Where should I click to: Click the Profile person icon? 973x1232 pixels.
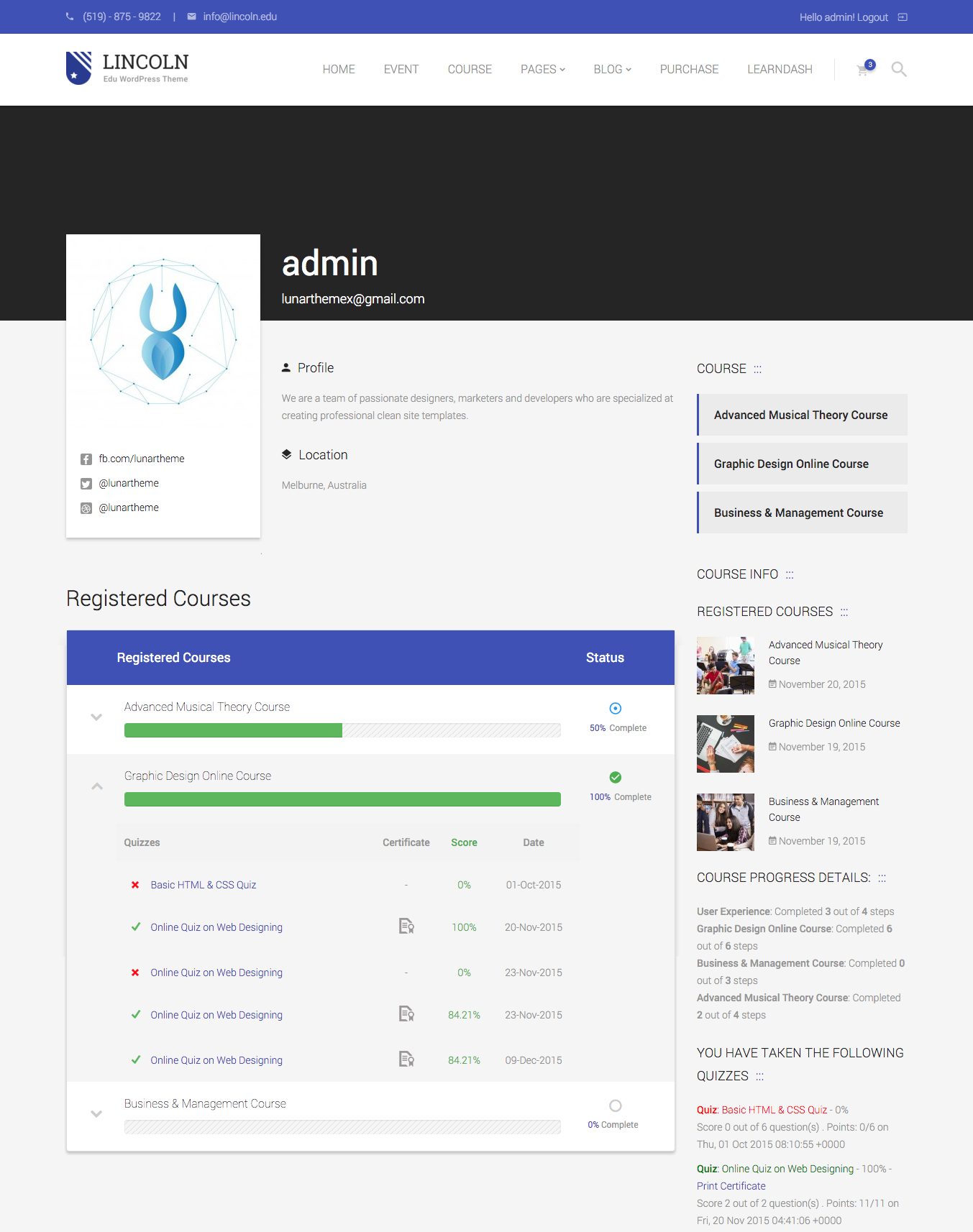286,367
